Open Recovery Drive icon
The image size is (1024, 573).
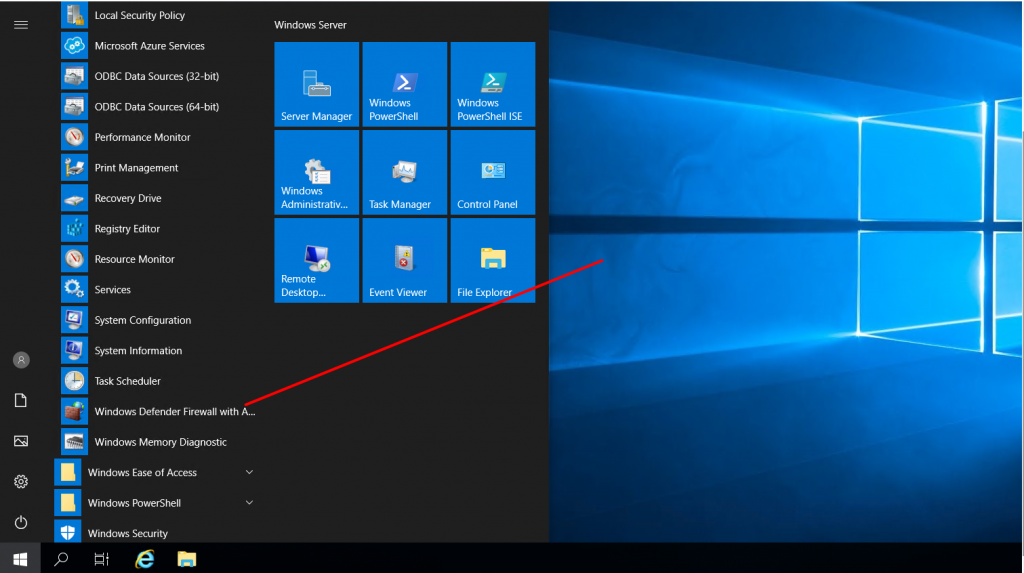pyautogui.click(x=74, y=198)
